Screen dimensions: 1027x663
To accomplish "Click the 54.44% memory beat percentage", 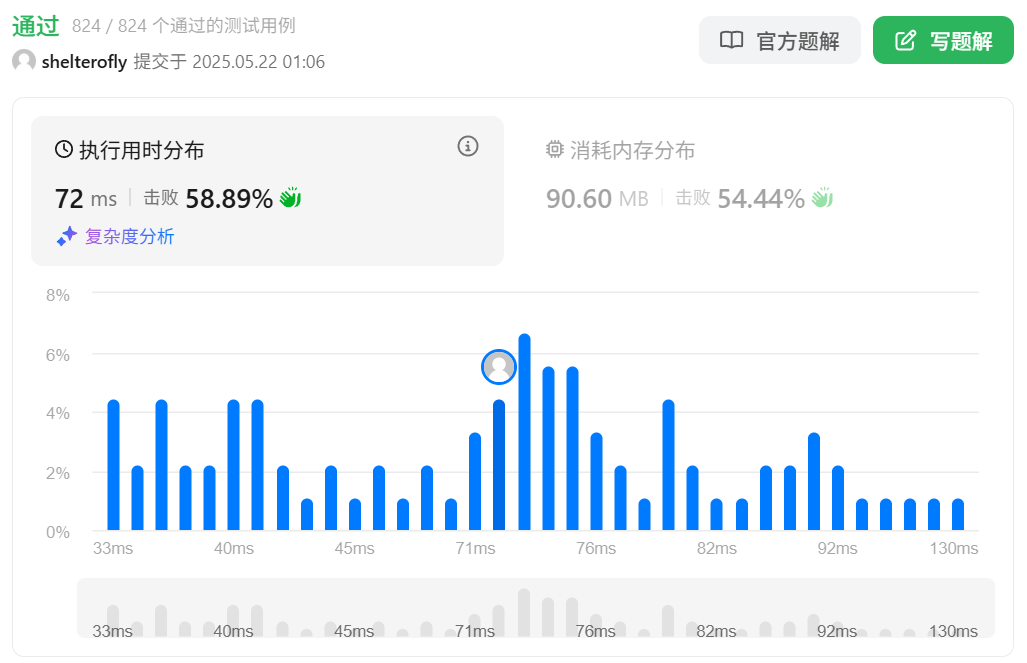I will (x=760, y=199).
